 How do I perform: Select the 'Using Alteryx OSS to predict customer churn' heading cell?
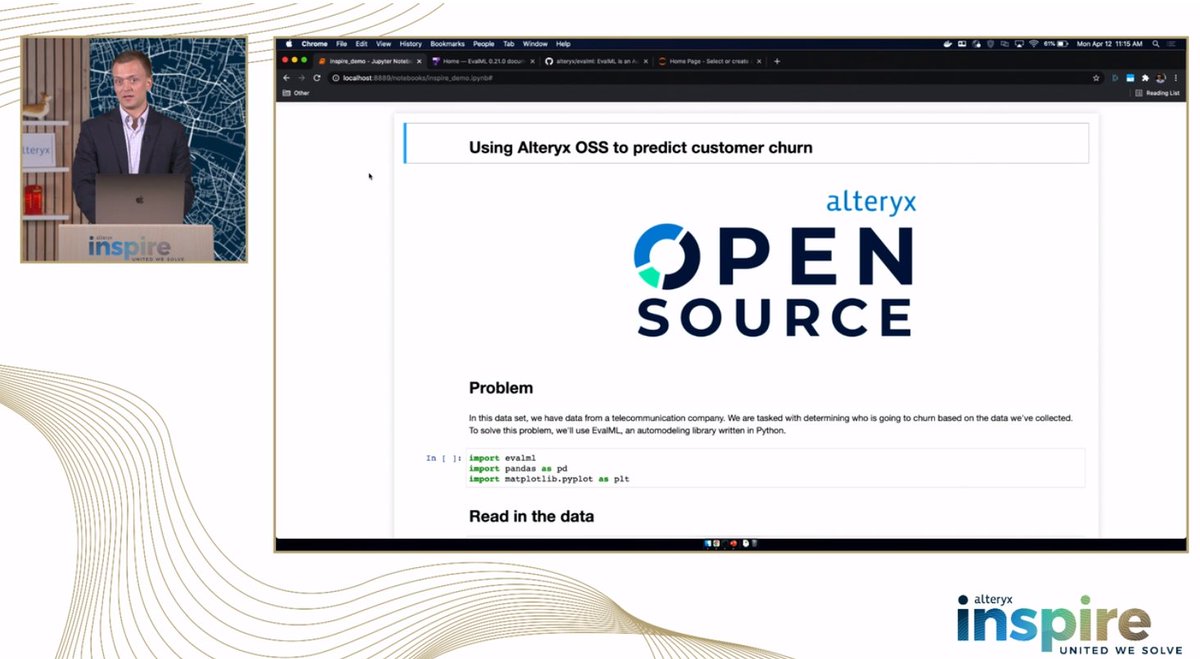[x=746, y=144]
